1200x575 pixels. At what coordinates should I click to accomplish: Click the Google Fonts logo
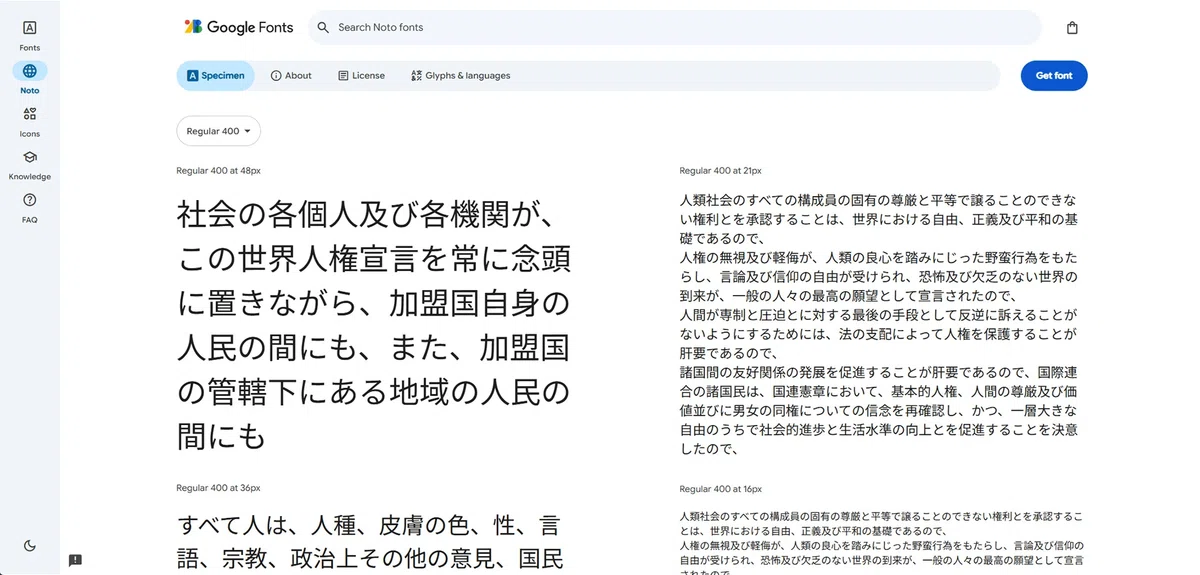239,27
